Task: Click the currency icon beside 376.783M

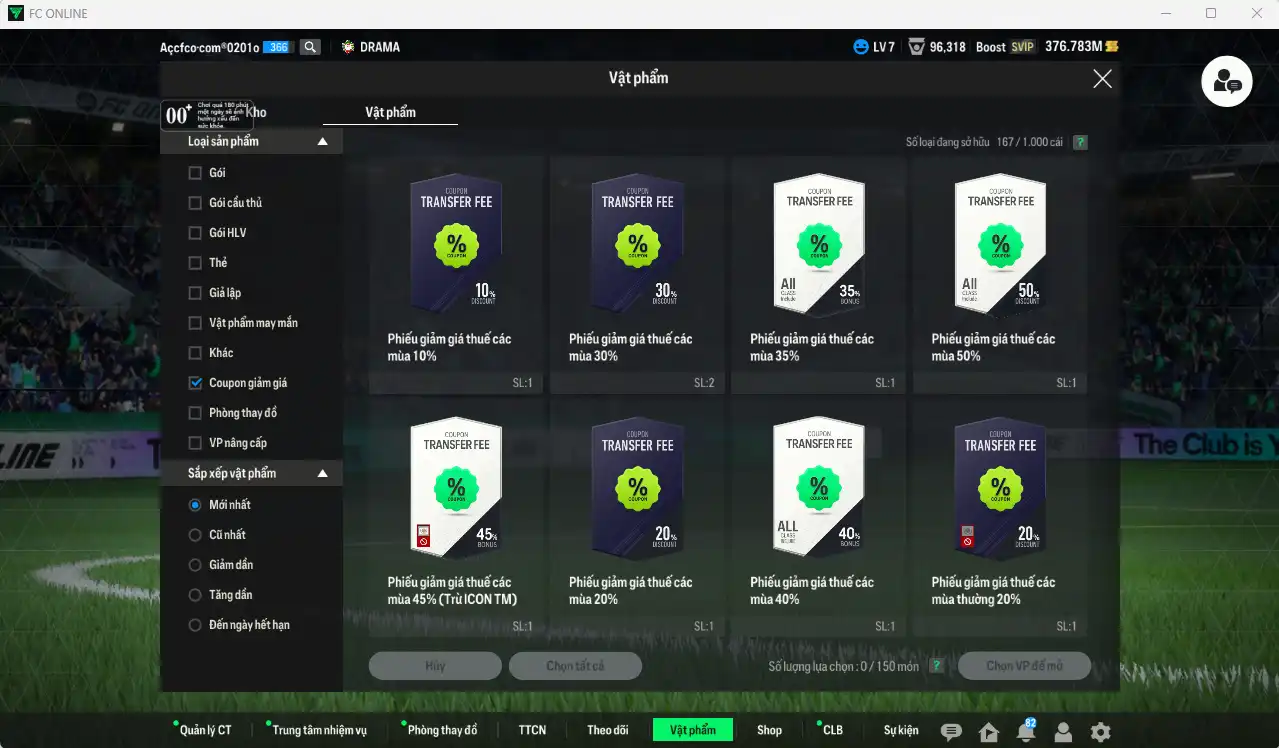Action: [x=1111, y=47]
